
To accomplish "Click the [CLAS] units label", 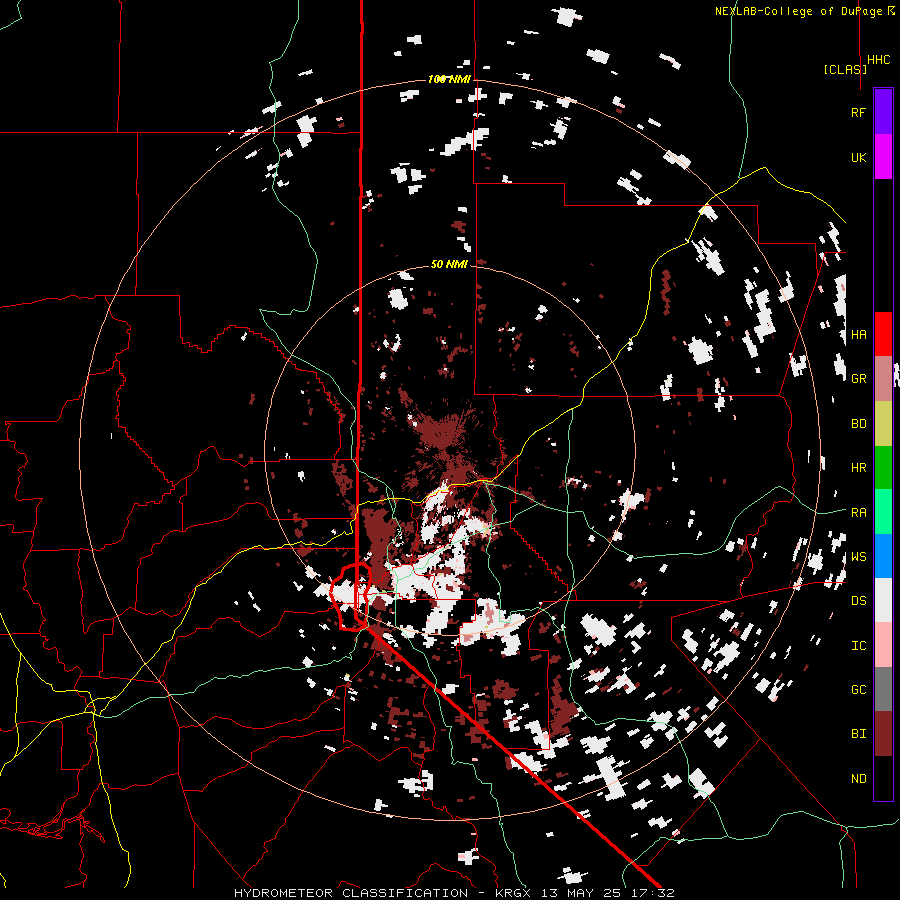I will coord(845,69).
